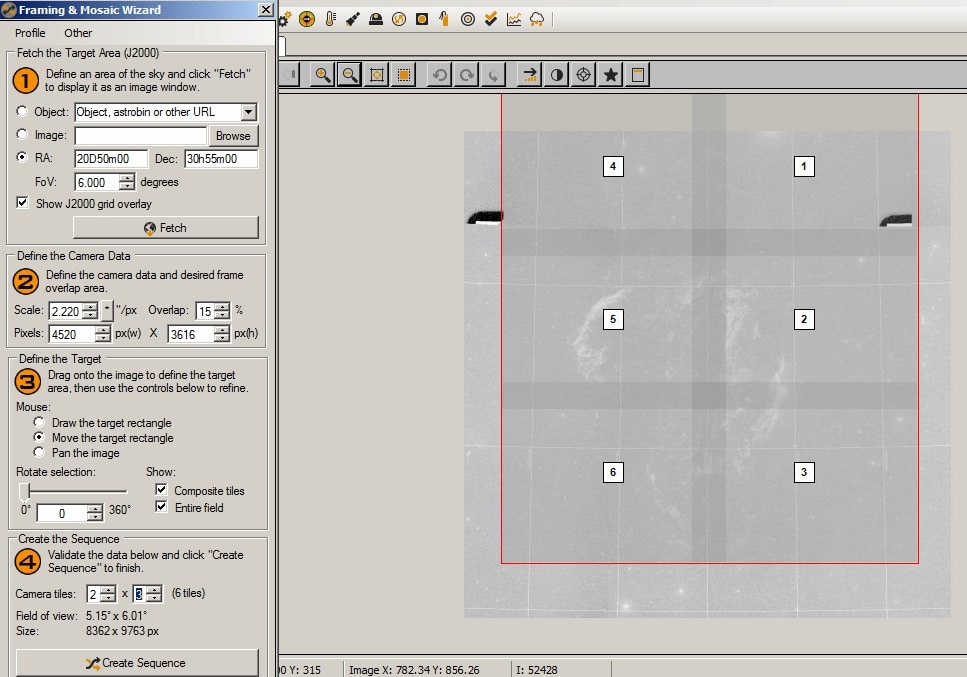Click the Scale spinner arrows
The height and width of the screenshot is (677, 967).
90,311
